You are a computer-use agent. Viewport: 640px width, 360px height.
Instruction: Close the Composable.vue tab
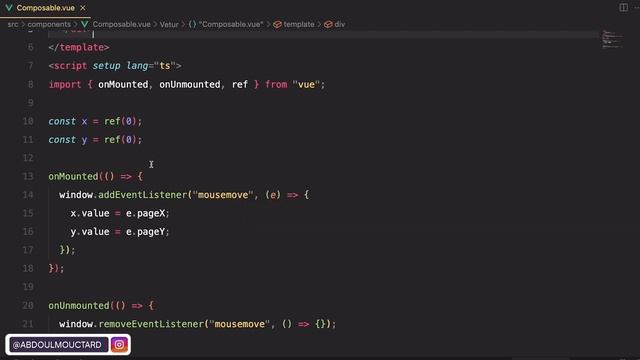tap(83, 8)
